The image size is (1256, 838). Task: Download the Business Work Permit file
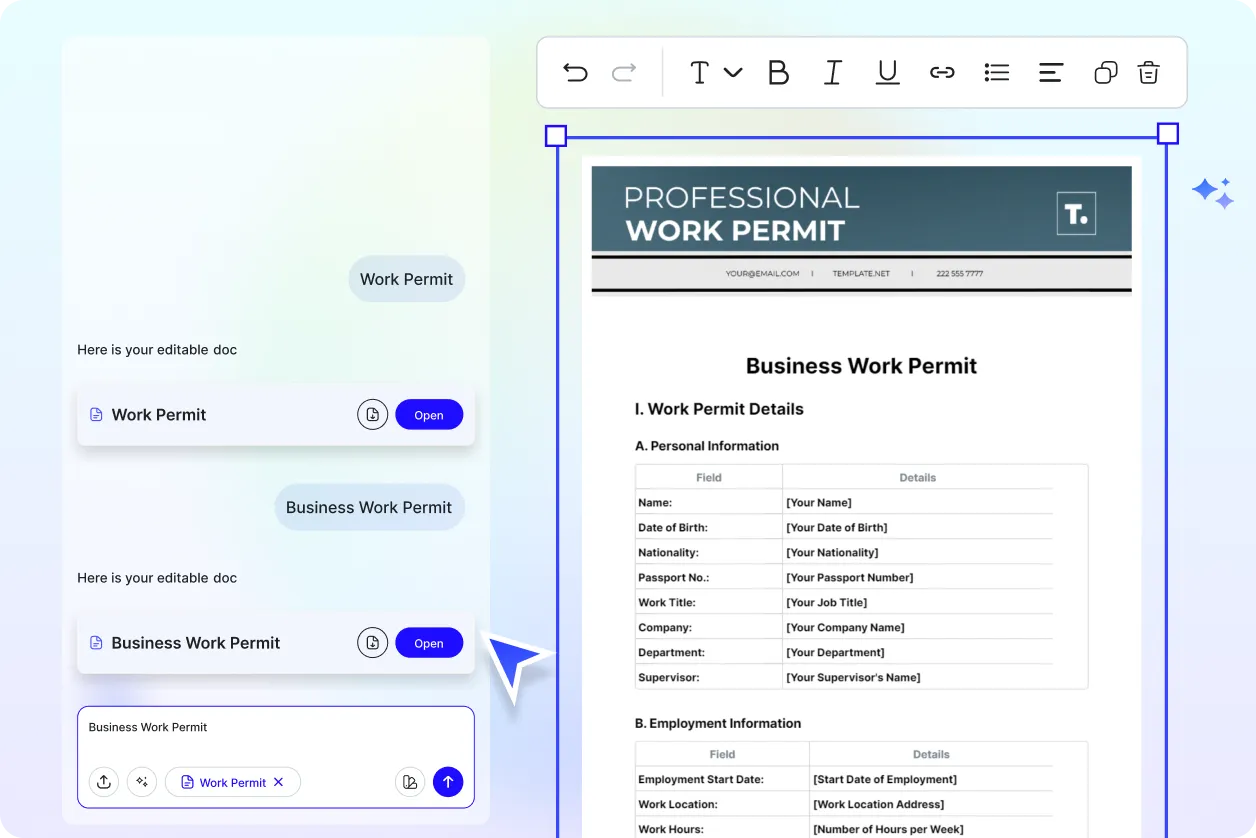pyautogui.click(x=372, y=643)
